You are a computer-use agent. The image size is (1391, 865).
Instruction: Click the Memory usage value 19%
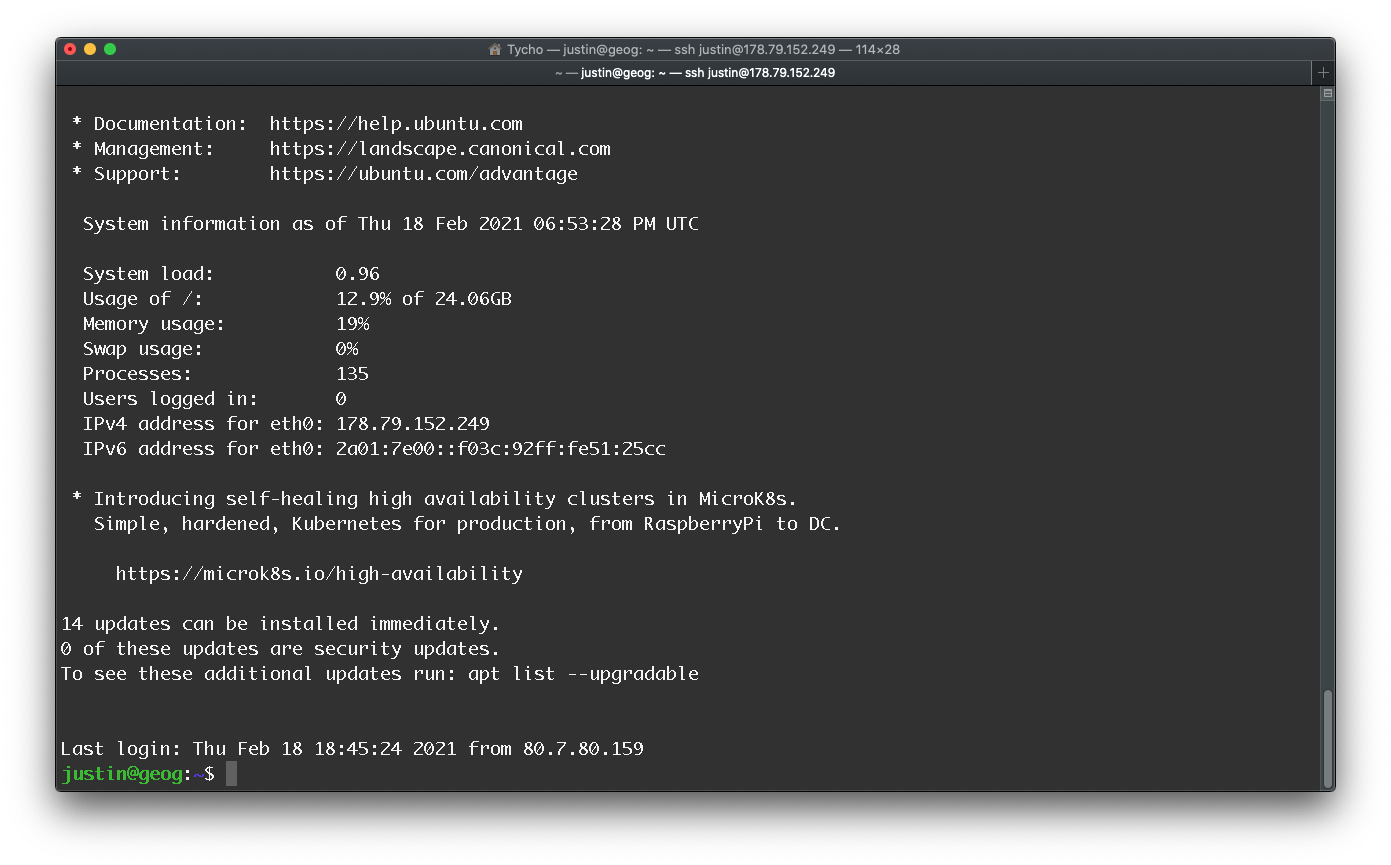click(x=353, y=324)
